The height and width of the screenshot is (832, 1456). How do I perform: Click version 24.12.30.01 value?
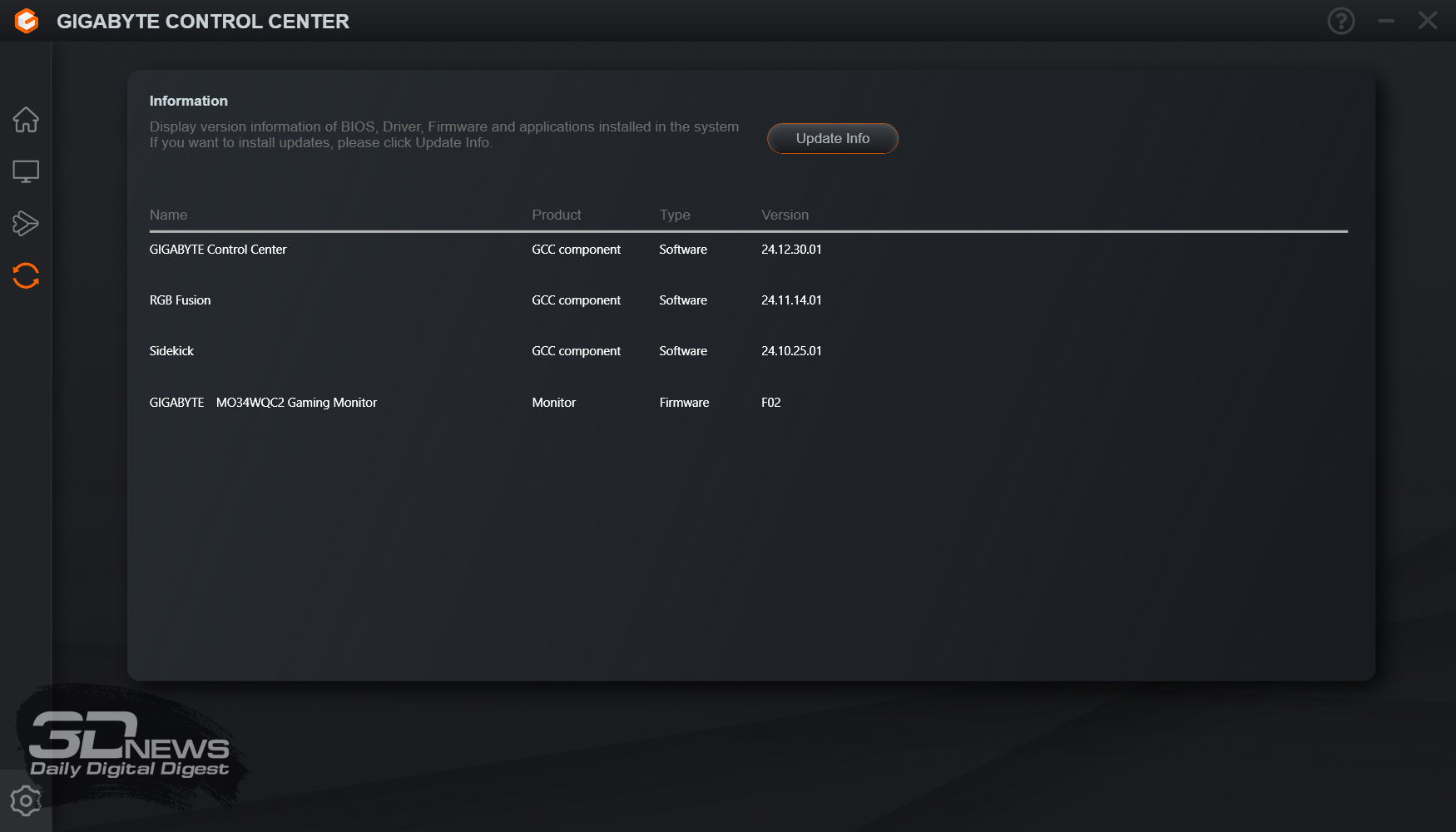click(x=791, y=250)
